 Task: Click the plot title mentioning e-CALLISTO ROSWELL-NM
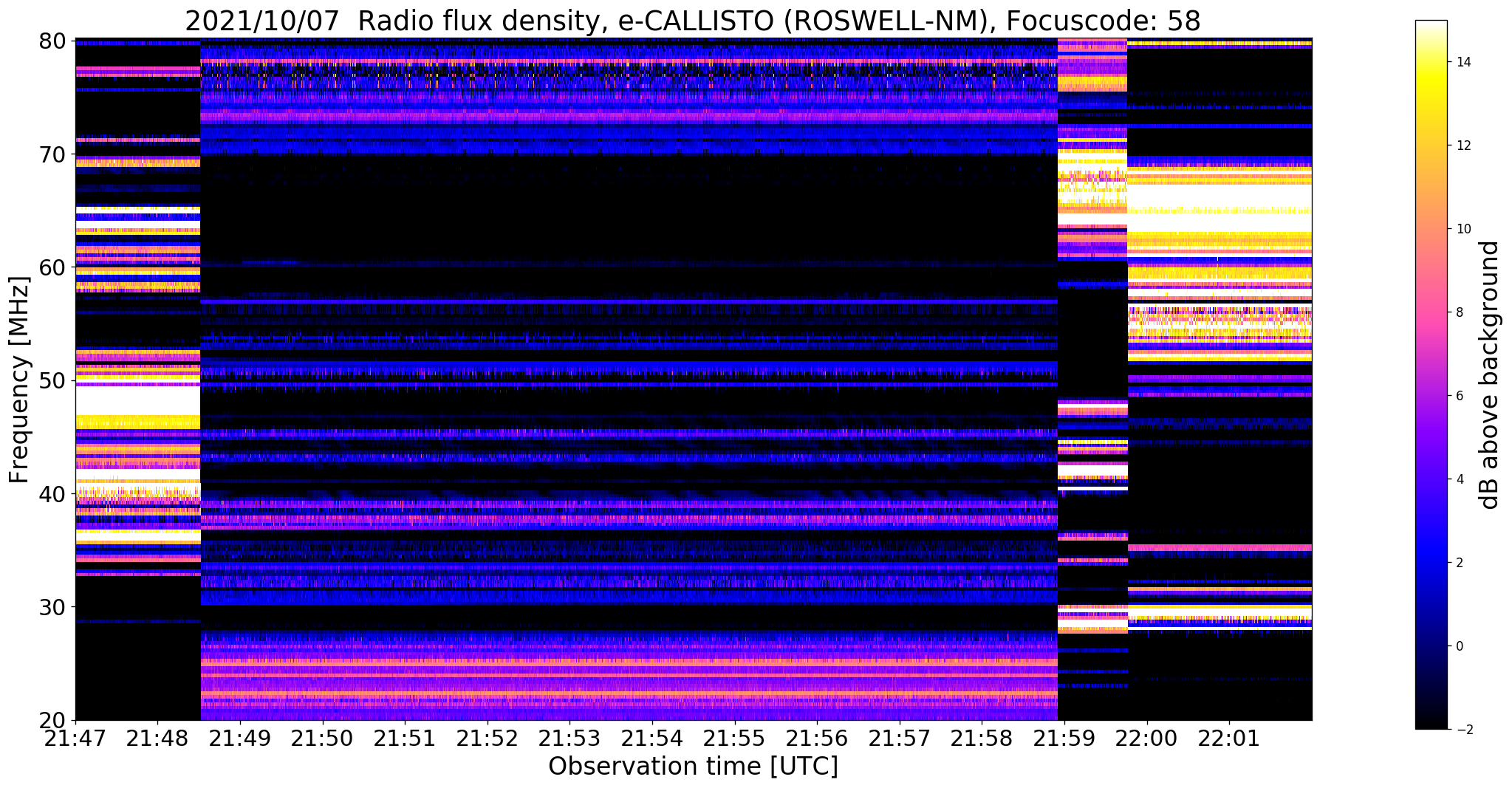click(x=693, y=21)
